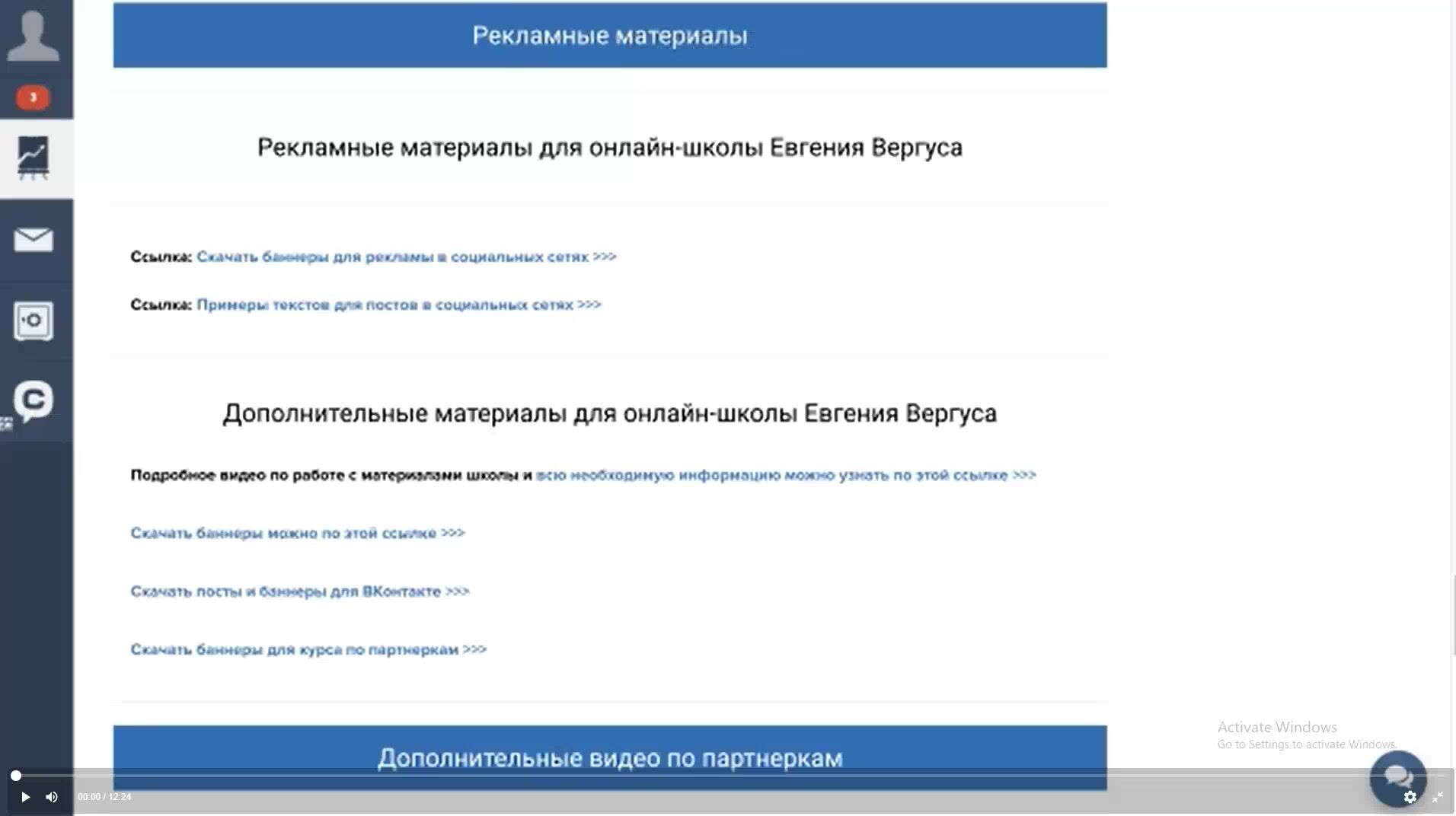Screen dimensions: 1456x816
Task: Click heading 'Дополнительные материалы для онлайн-школы Евгения Вергуса'
Action: pyautogui.click(x=610, y=413)
